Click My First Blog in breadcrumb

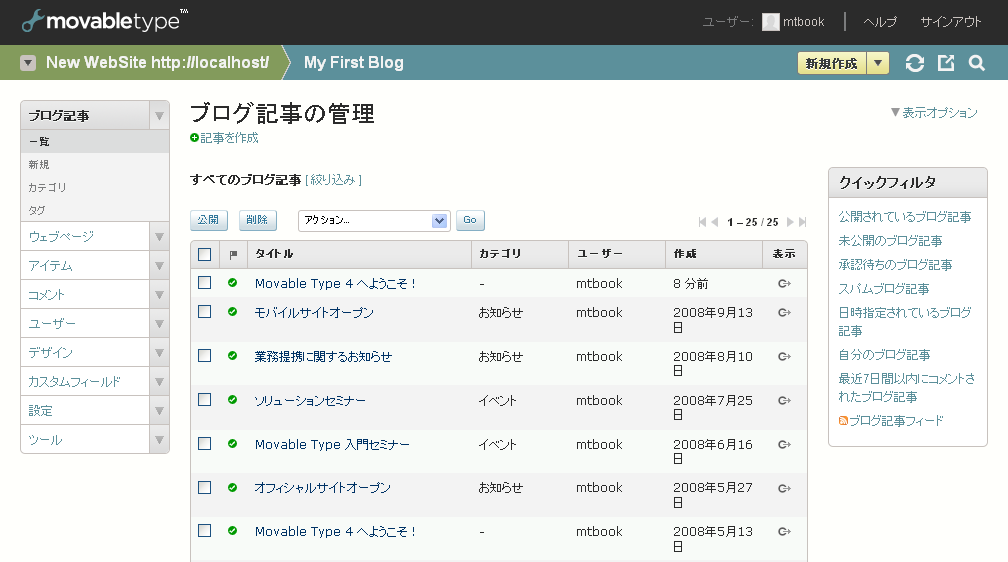(354, 62)
